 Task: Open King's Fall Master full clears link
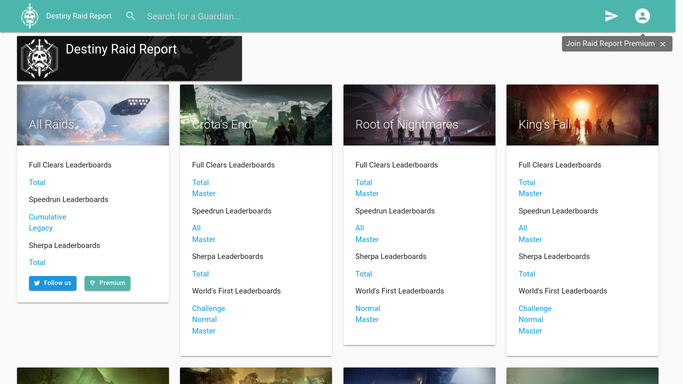[530, 193]
